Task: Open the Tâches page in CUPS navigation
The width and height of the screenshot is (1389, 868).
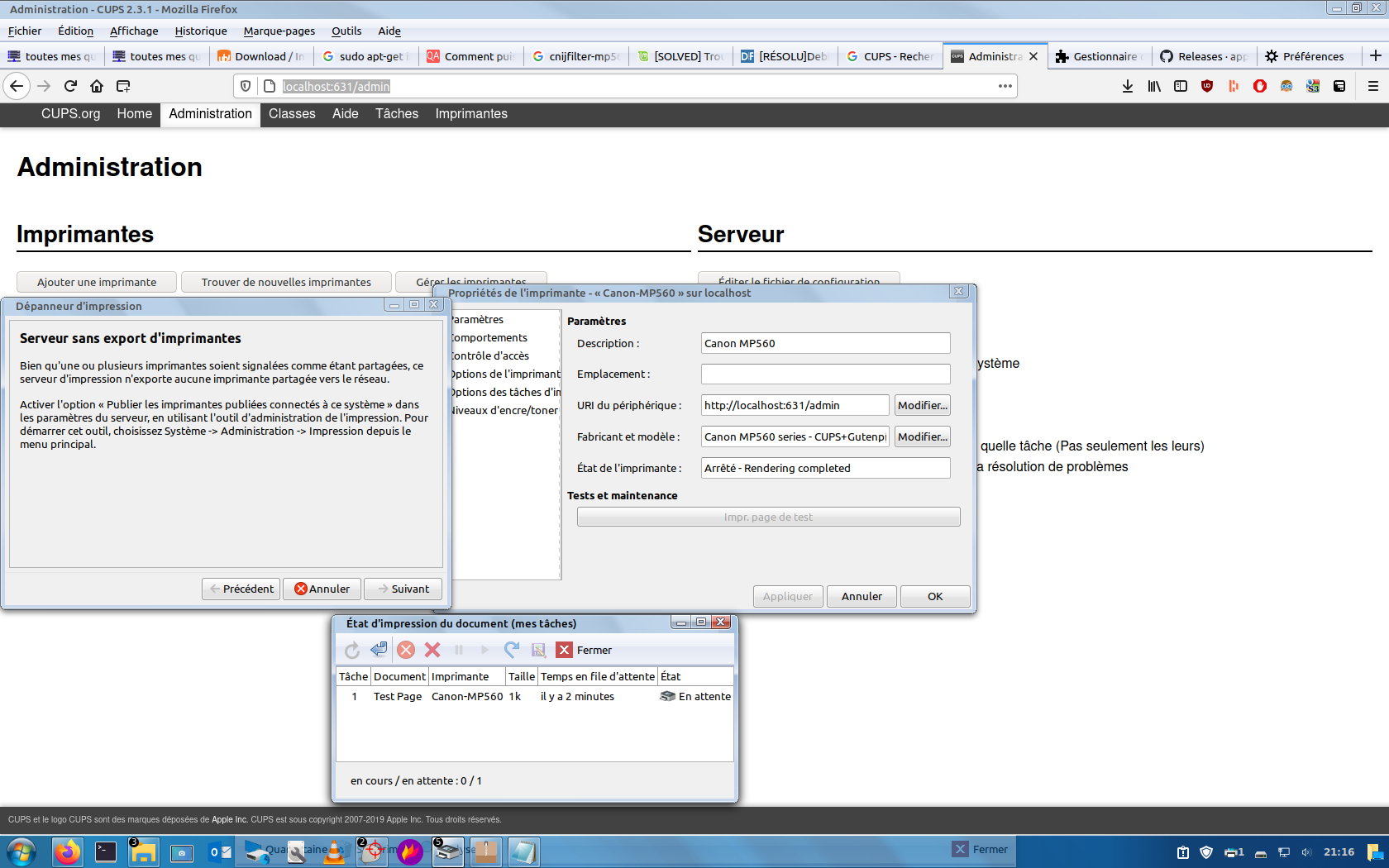Action: (397, 114)
